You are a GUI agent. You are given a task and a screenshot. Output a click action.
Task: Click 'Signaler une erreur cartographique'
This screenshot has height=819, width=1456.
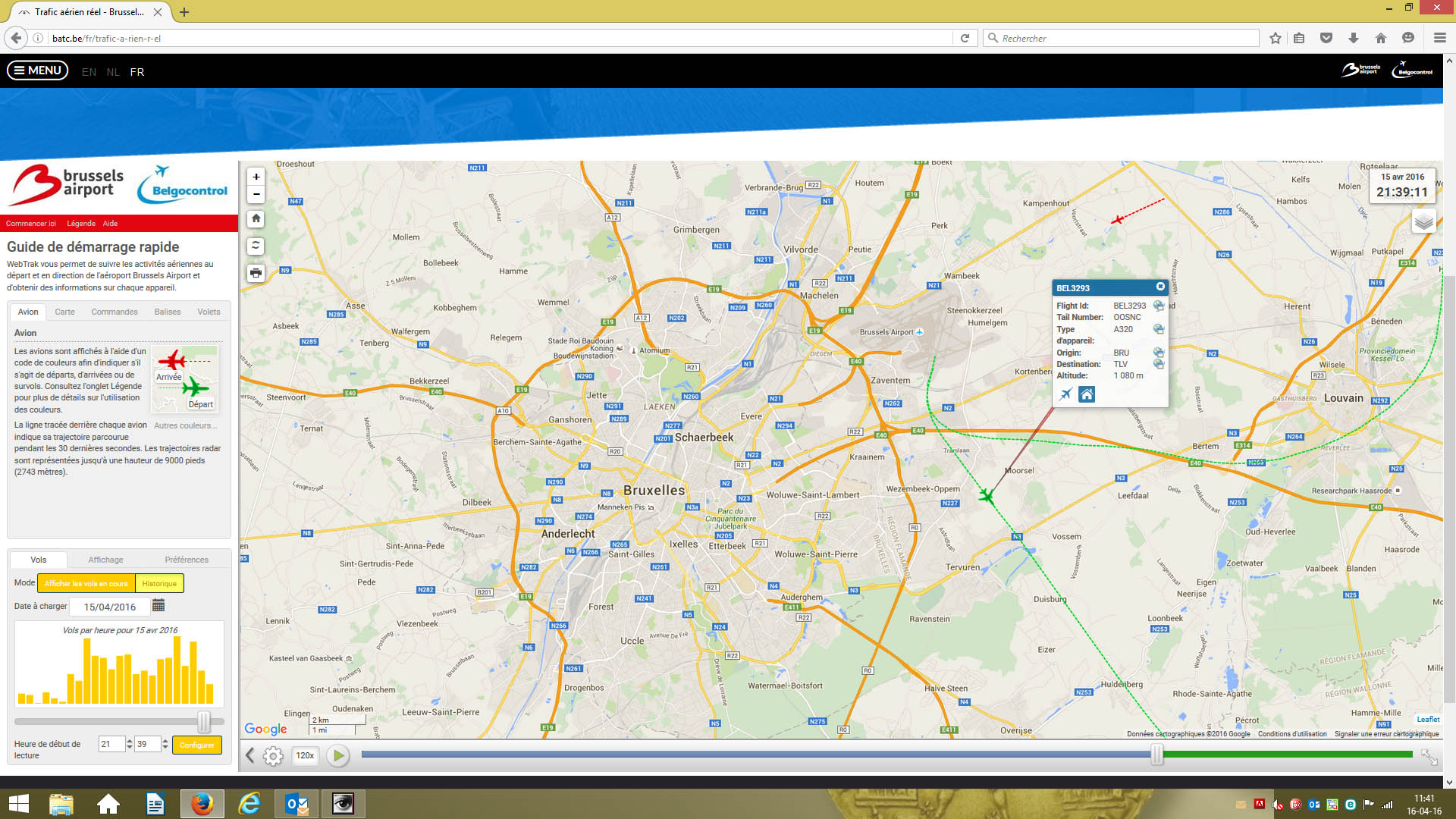pos(1386,733)
